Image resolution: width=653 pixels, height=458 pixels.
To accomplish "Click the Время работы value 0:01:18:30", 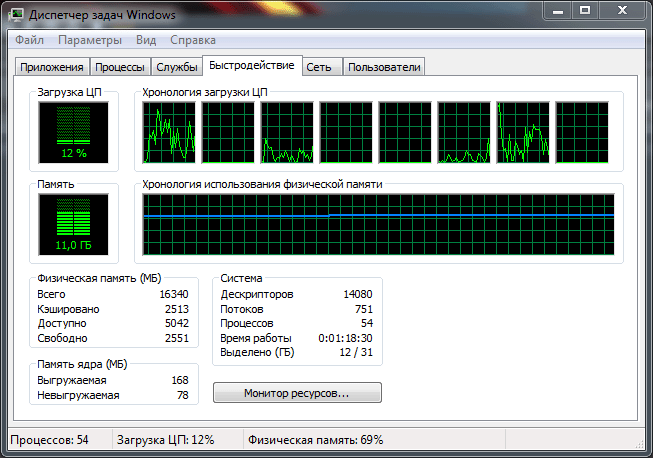I will [x=345, y=338].
